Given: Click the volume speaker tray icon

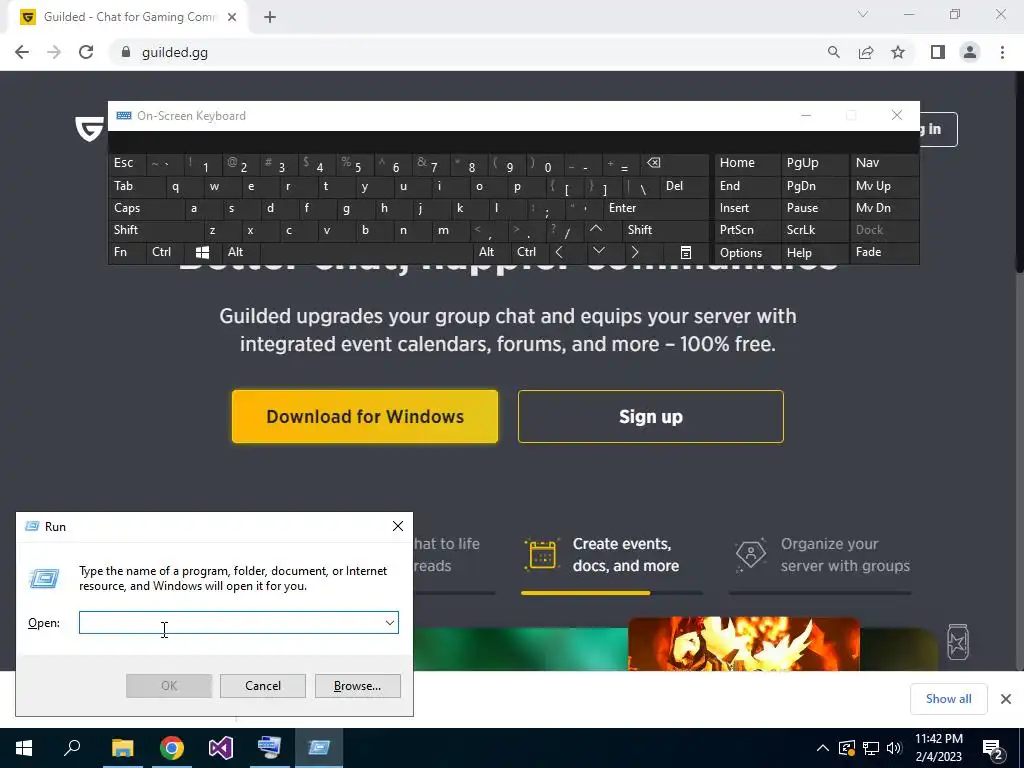Looking at the screenshot, I should click(x=894, y=748).
